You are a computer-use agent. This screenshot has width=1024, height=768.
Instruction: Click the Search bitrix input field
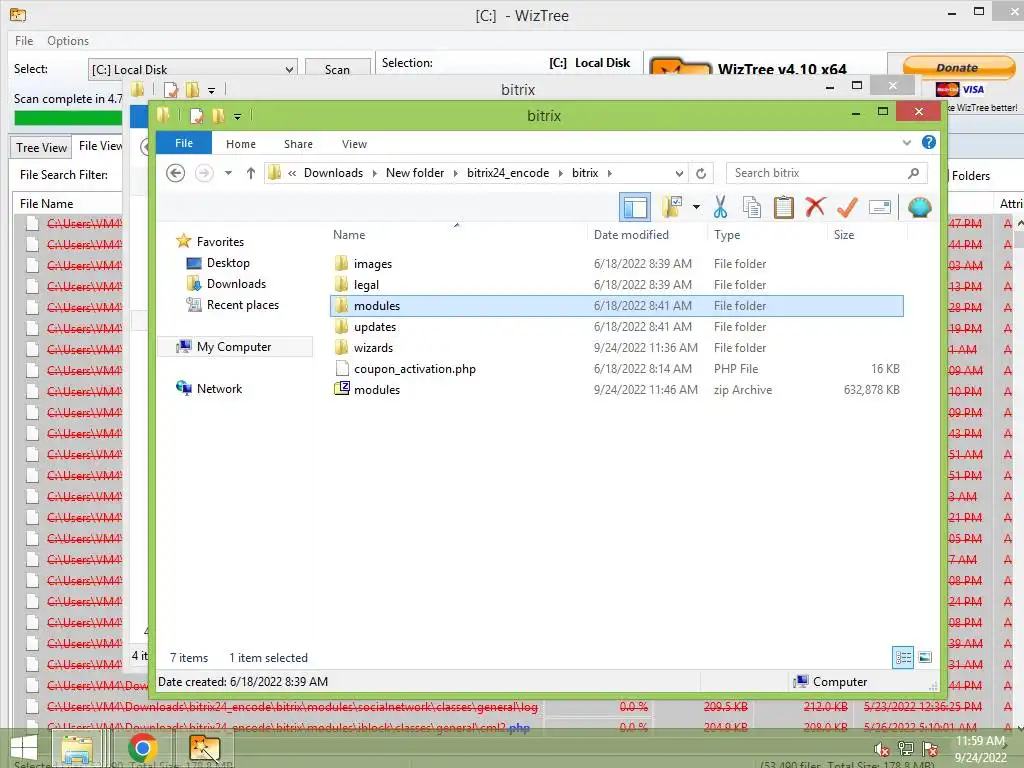[826, 173]
